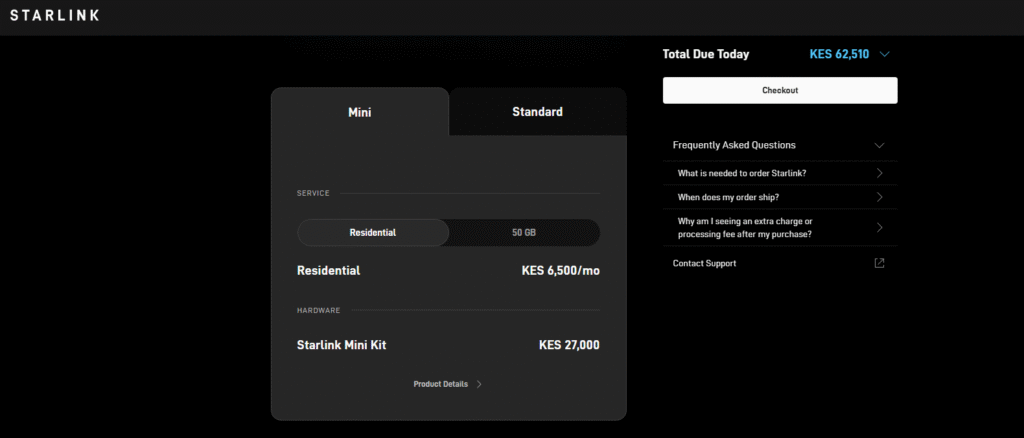1024x438 pixels.
Task: Select the Residential service option
Action: tap(373, 232)
